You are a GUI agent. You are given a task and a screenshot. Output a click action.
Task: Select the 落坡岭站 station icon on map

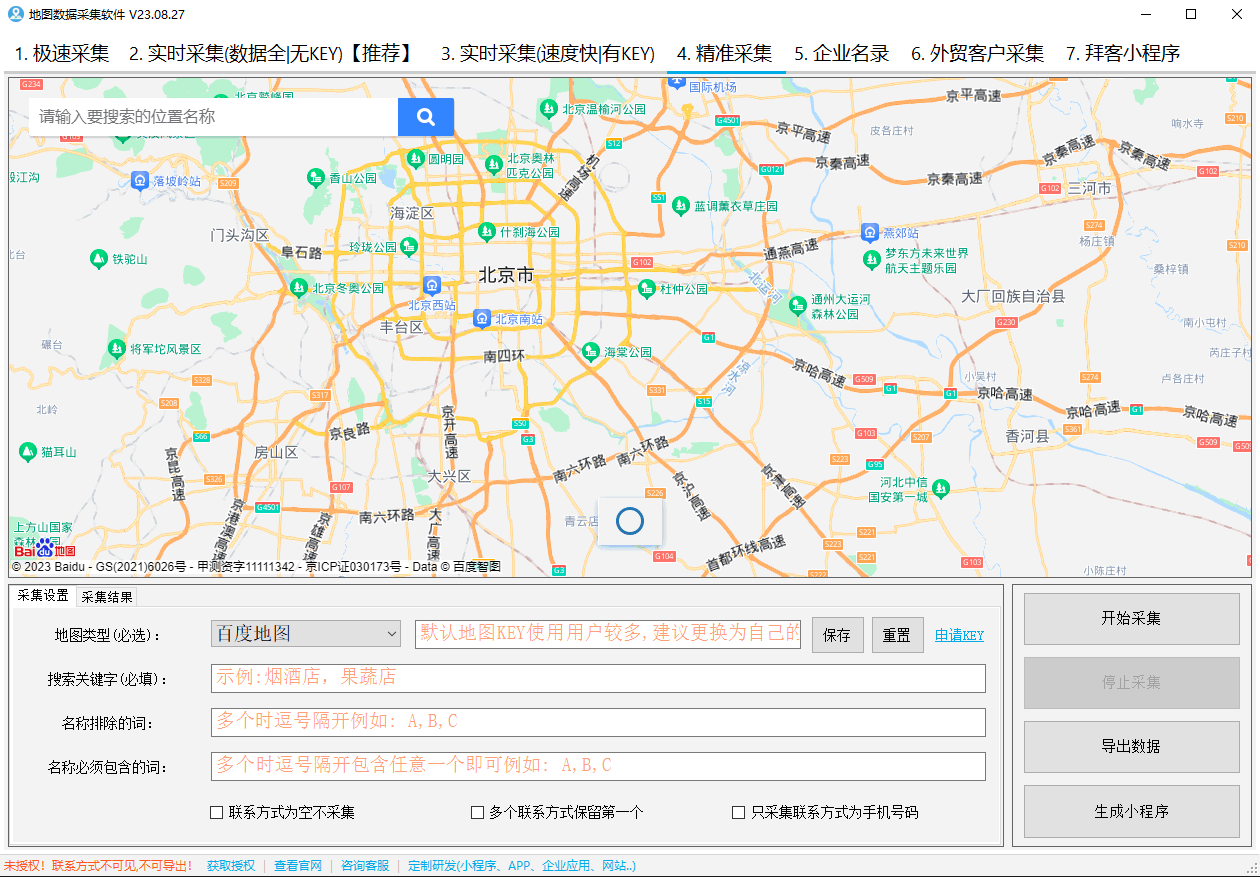coord(140,181)
